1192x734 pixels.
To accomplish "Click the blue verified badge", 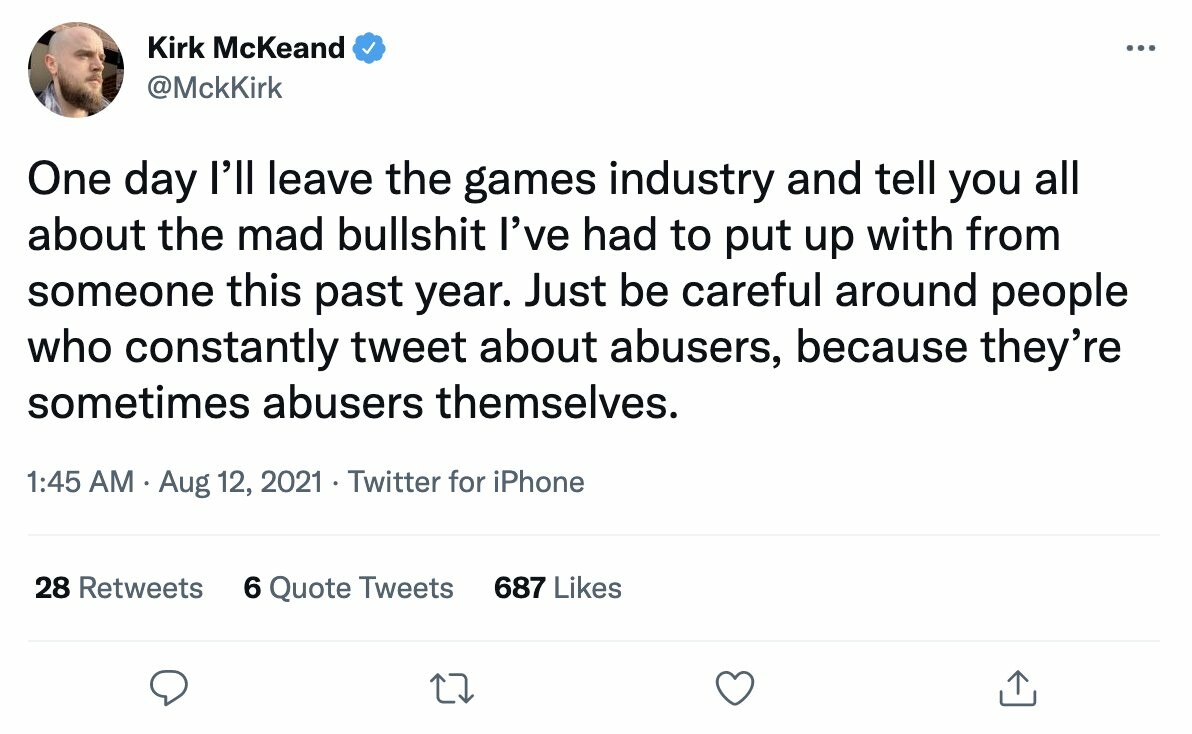I will point(372,47).
